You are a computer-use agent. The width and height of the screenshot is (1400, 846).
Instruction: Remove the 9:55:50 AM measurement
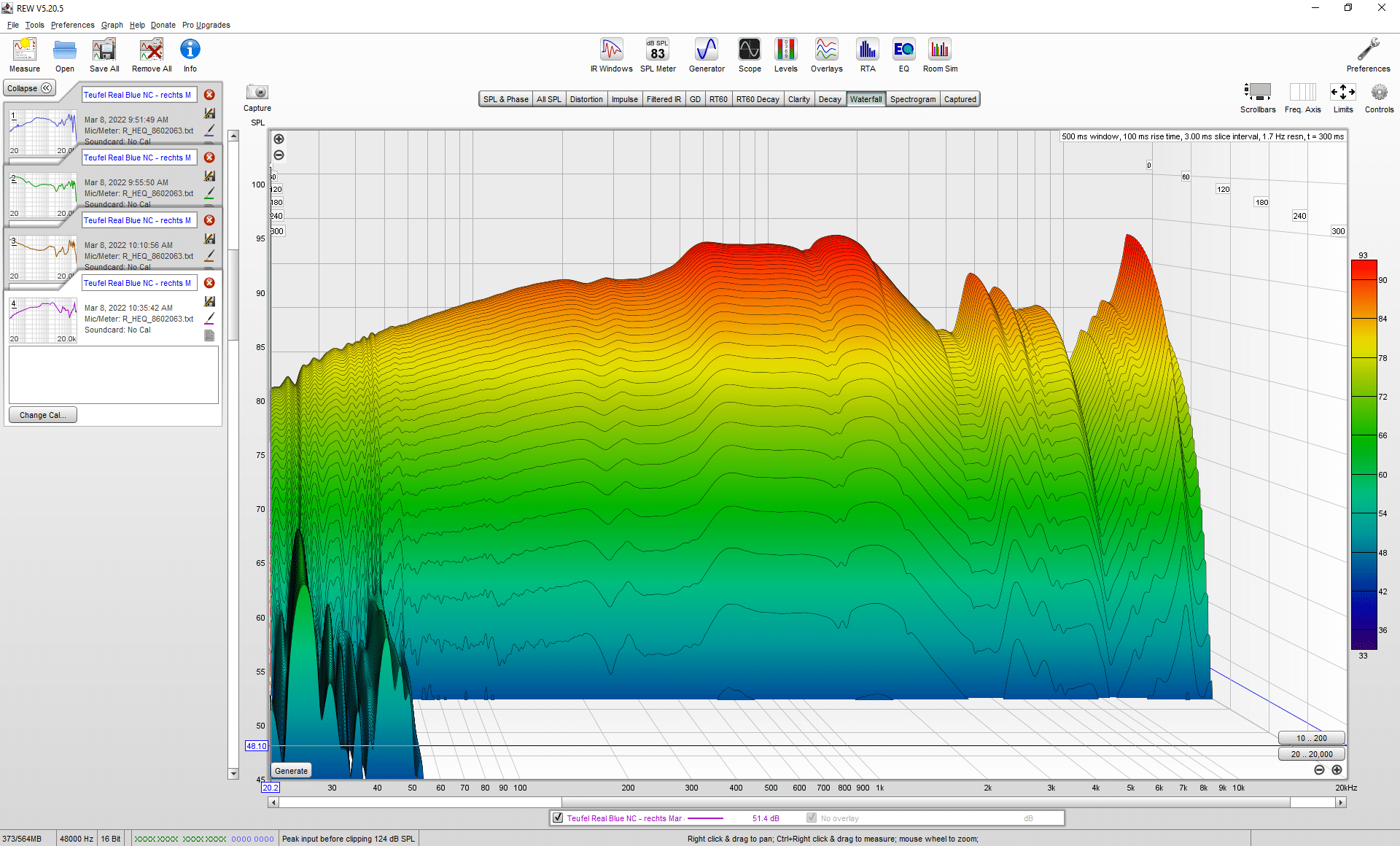pos(209,158)
